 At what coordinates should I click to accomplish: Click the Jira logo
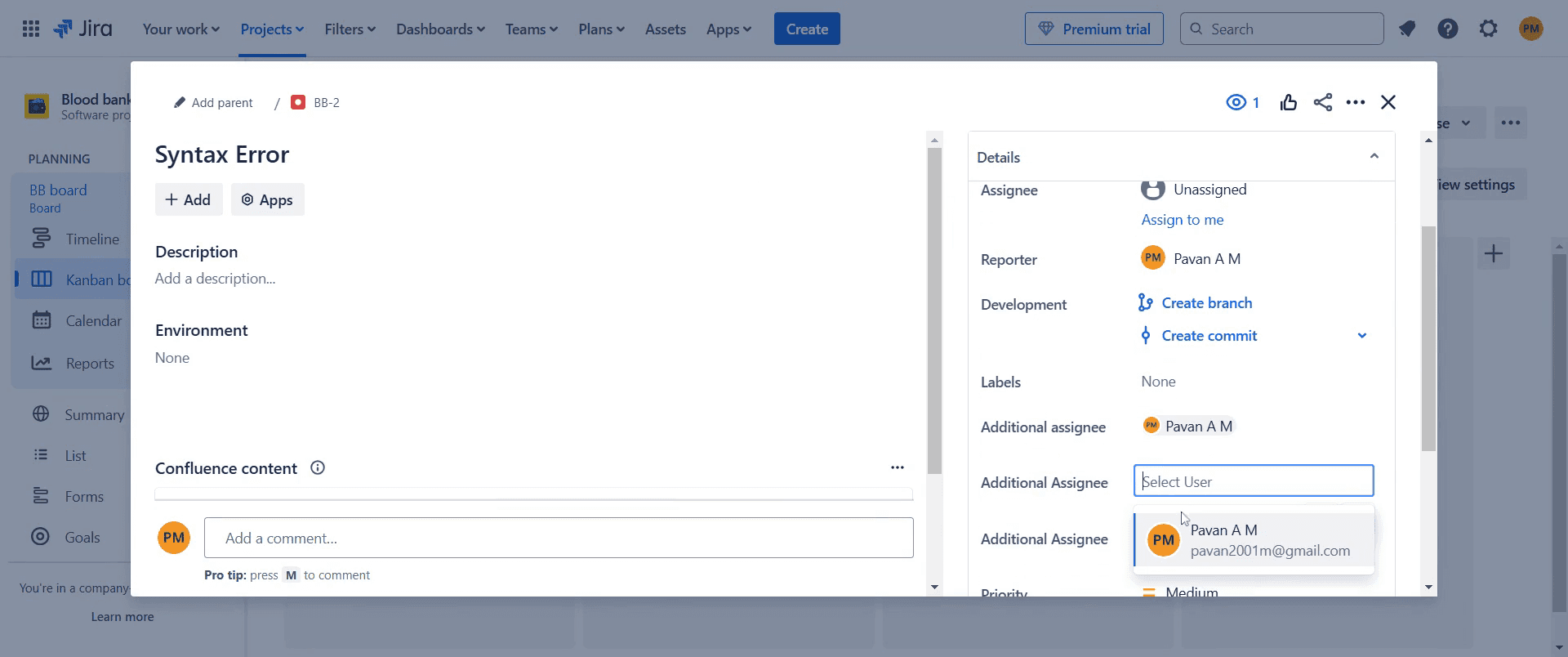(82, 29)
